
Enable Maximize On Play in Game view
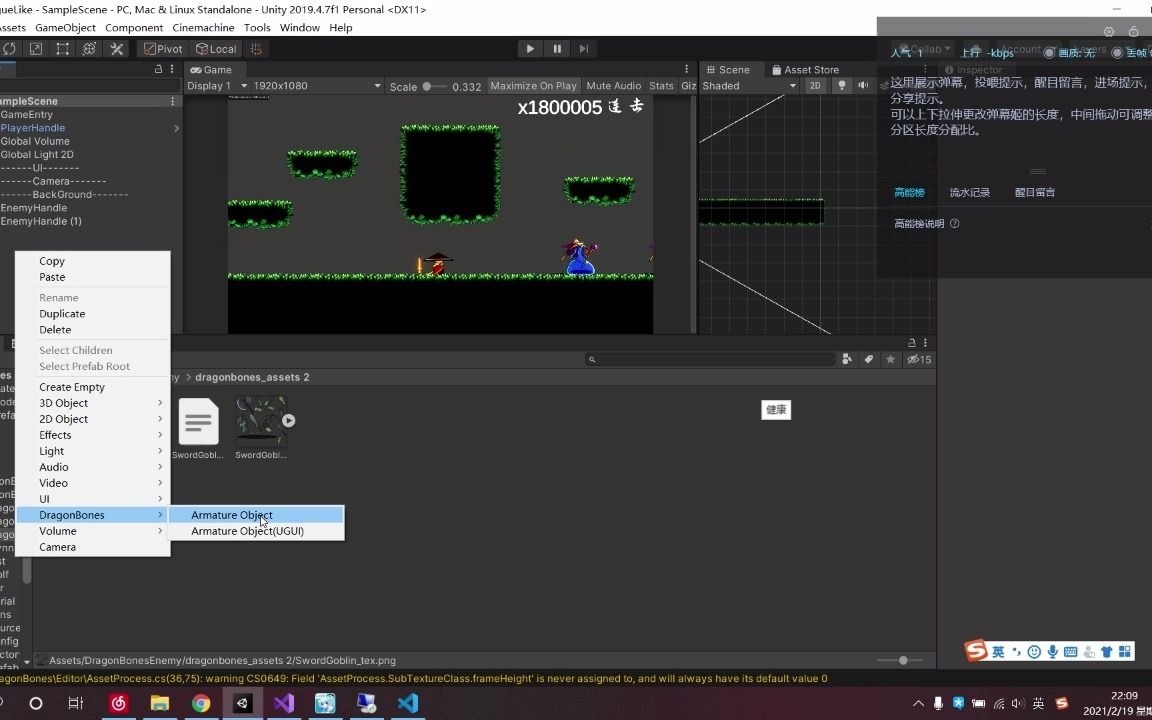(533, 85)
